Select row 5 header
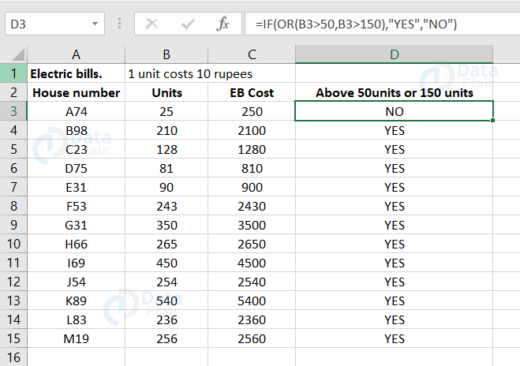Image resolution: width=520 pixels, height=366 pixels. coord(14,149)
